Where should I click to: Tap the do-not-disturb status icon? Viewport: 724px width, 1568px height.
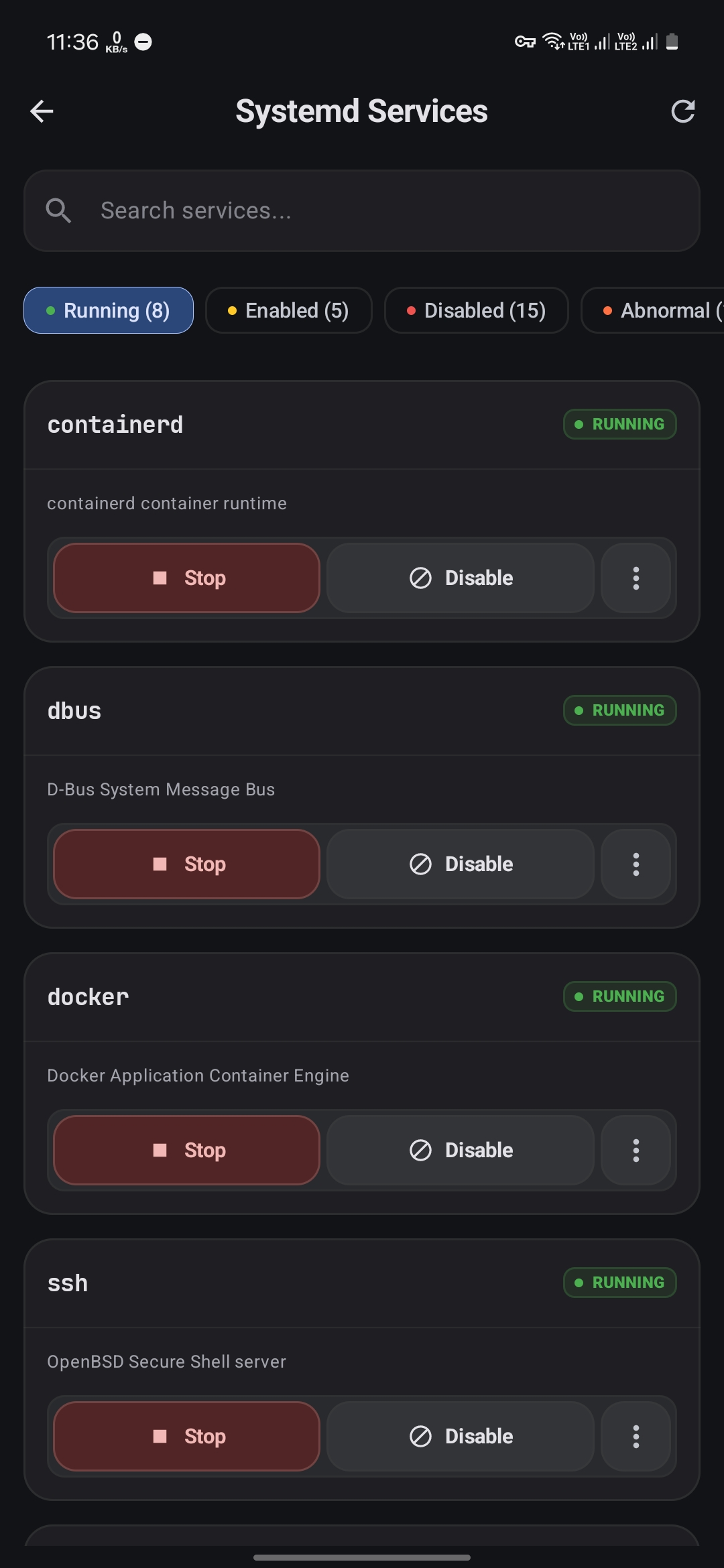[x=143, y=42]
